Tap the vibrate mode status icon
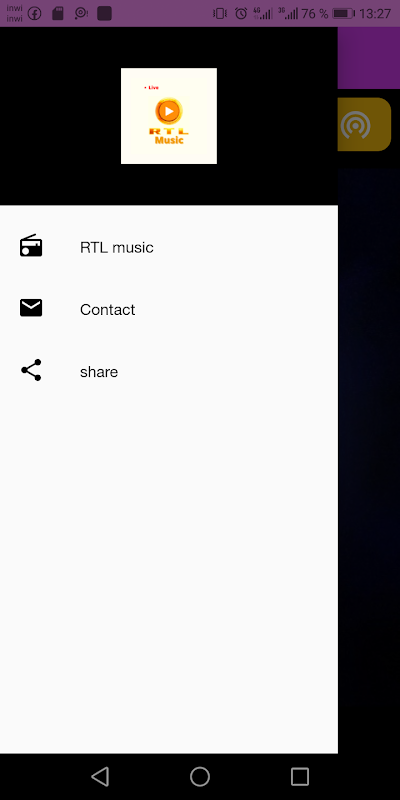This screenshot has height=800, width=400. 220,13
